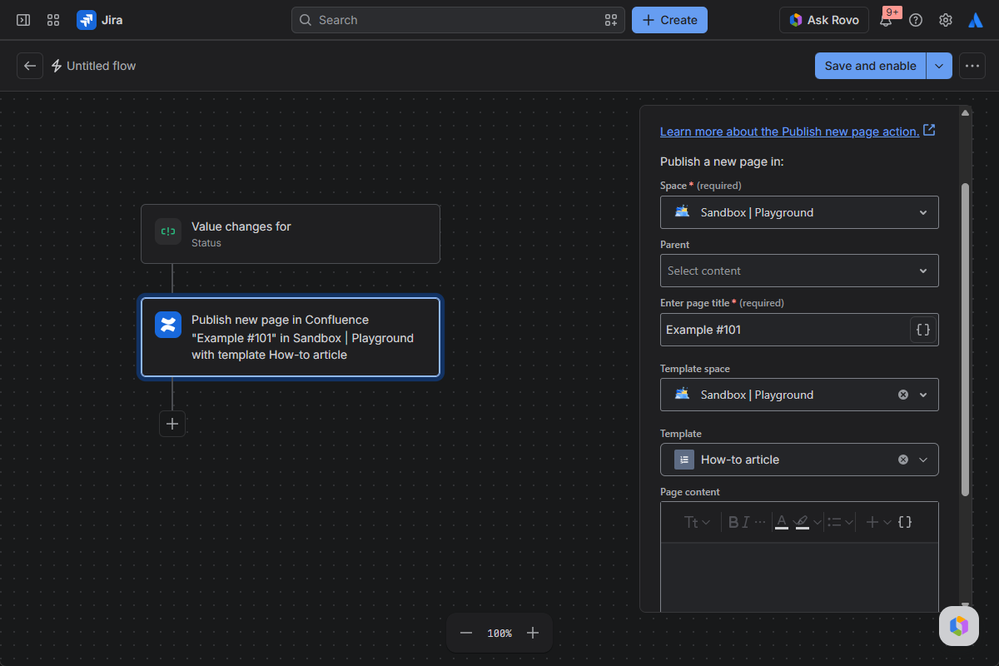The height and width of the screenshot is (666, 999).
Task: Zoom in the canvas
Action: (533, 633)
